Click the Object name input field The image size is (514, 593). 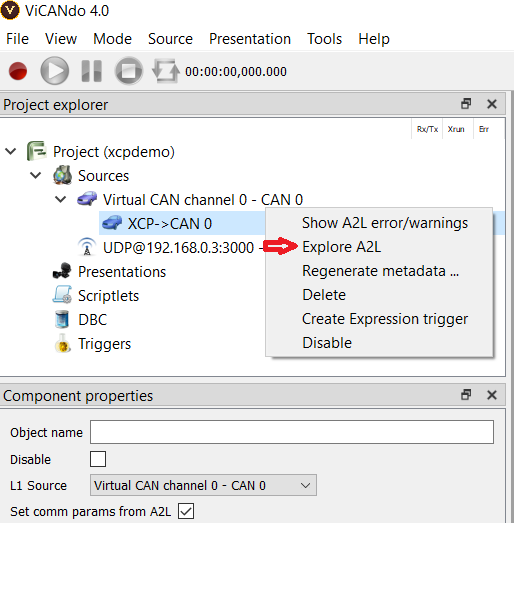292,432
